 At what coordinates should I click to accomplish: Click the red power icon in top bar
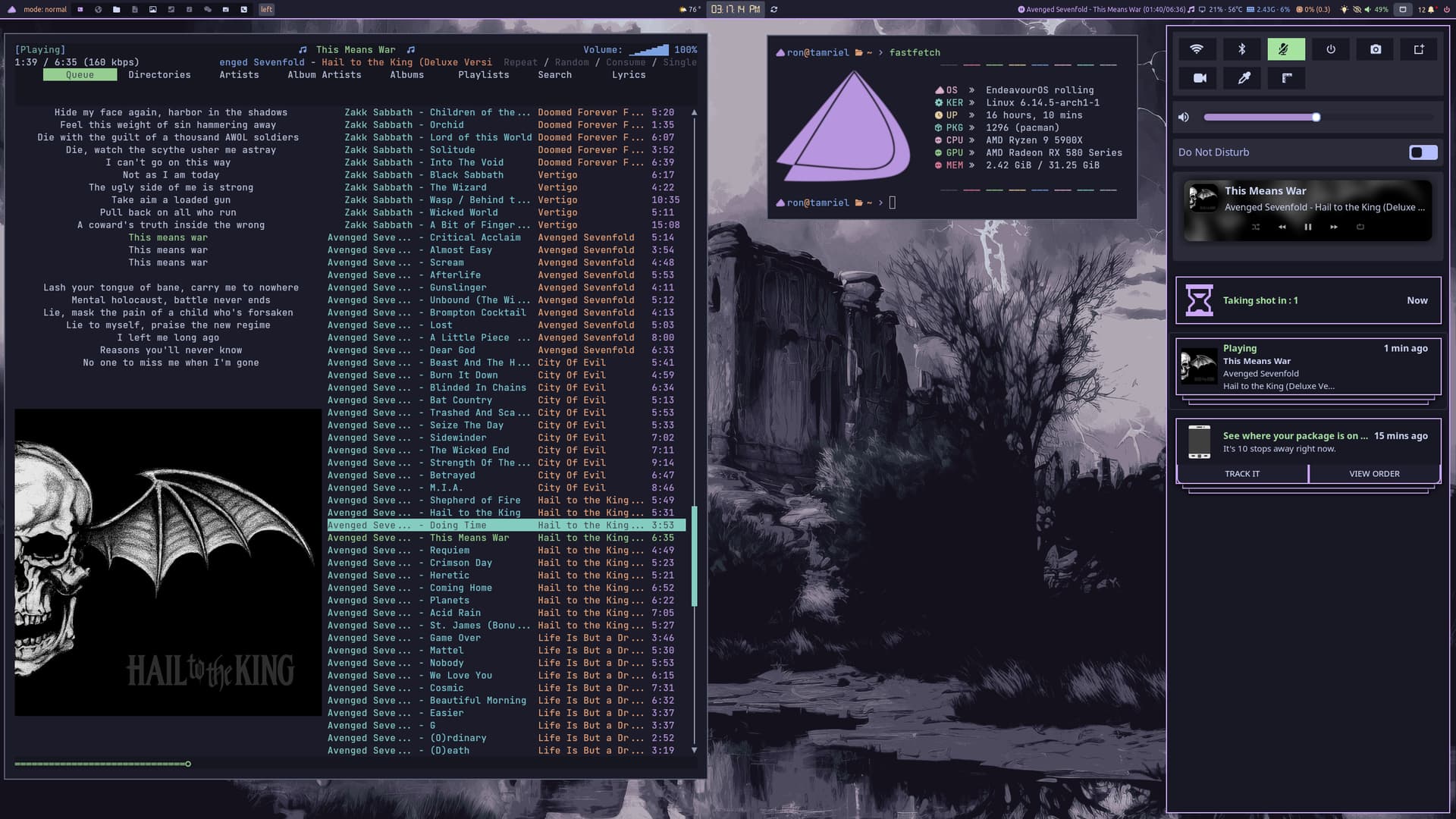coord(1445,9)
